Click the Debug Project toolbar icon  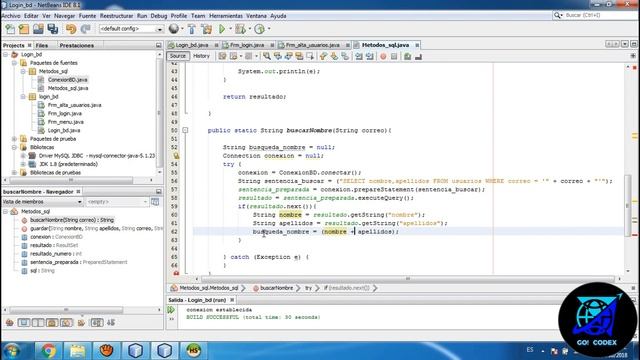click(240, 29)
